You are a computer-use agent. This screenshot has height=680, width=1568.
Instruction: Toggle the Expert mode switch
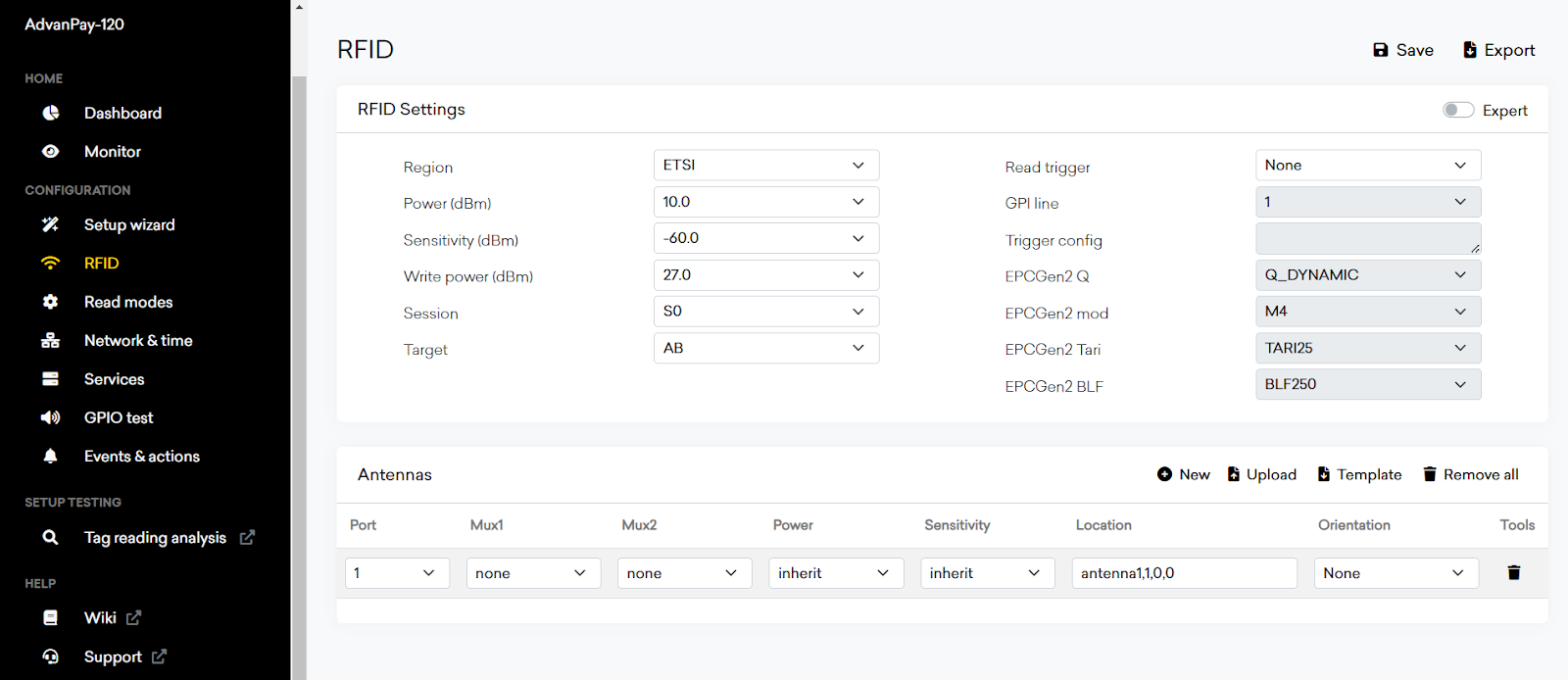(1457, 110)
